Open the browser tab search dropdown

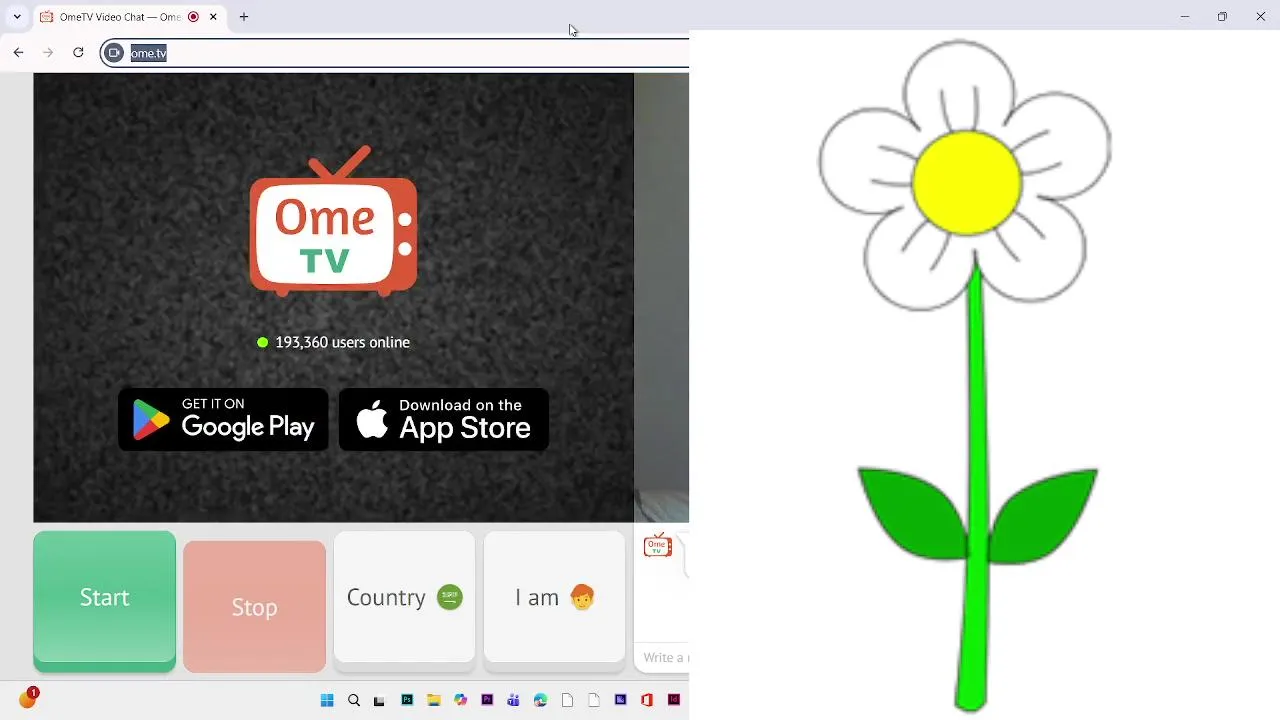tap(17, 17)
